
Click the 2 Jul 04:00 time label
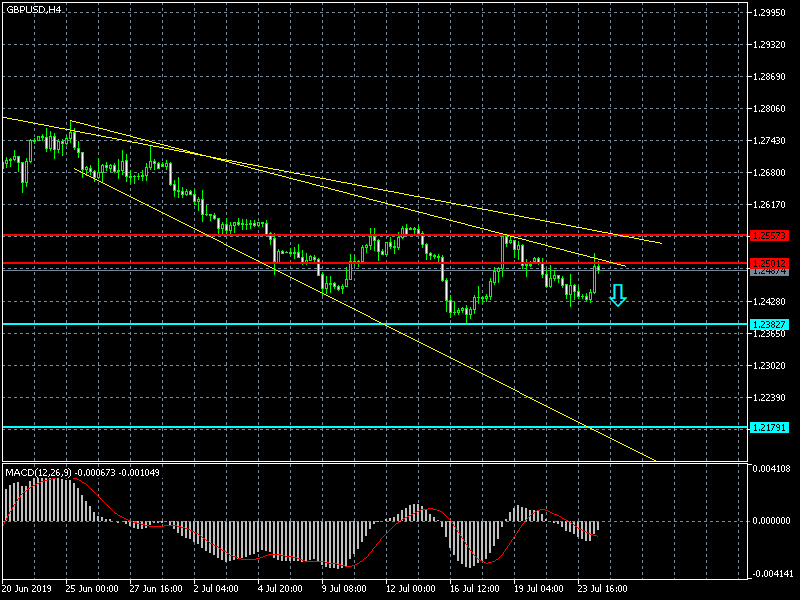216,589
